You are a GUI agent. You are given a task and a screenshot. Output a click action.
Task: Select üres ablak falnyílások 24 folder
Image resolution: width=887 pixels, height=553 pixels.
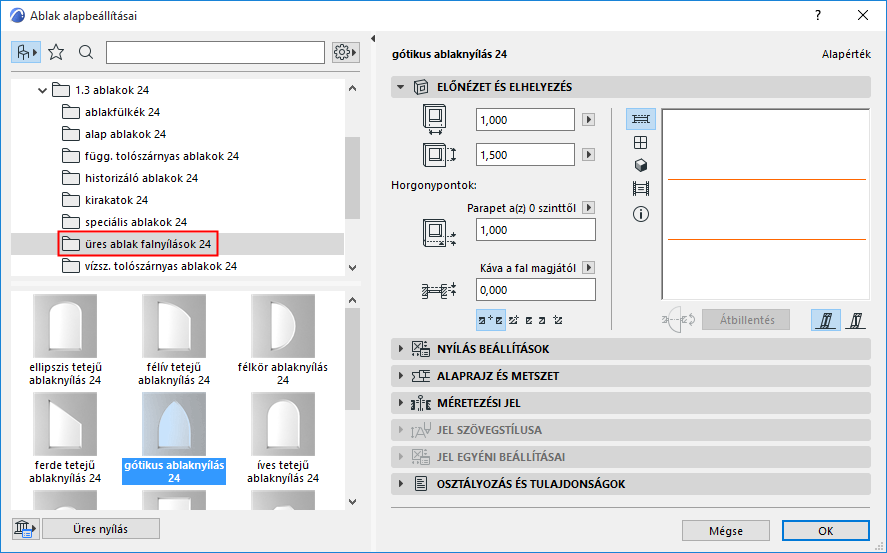click(138, 244)
